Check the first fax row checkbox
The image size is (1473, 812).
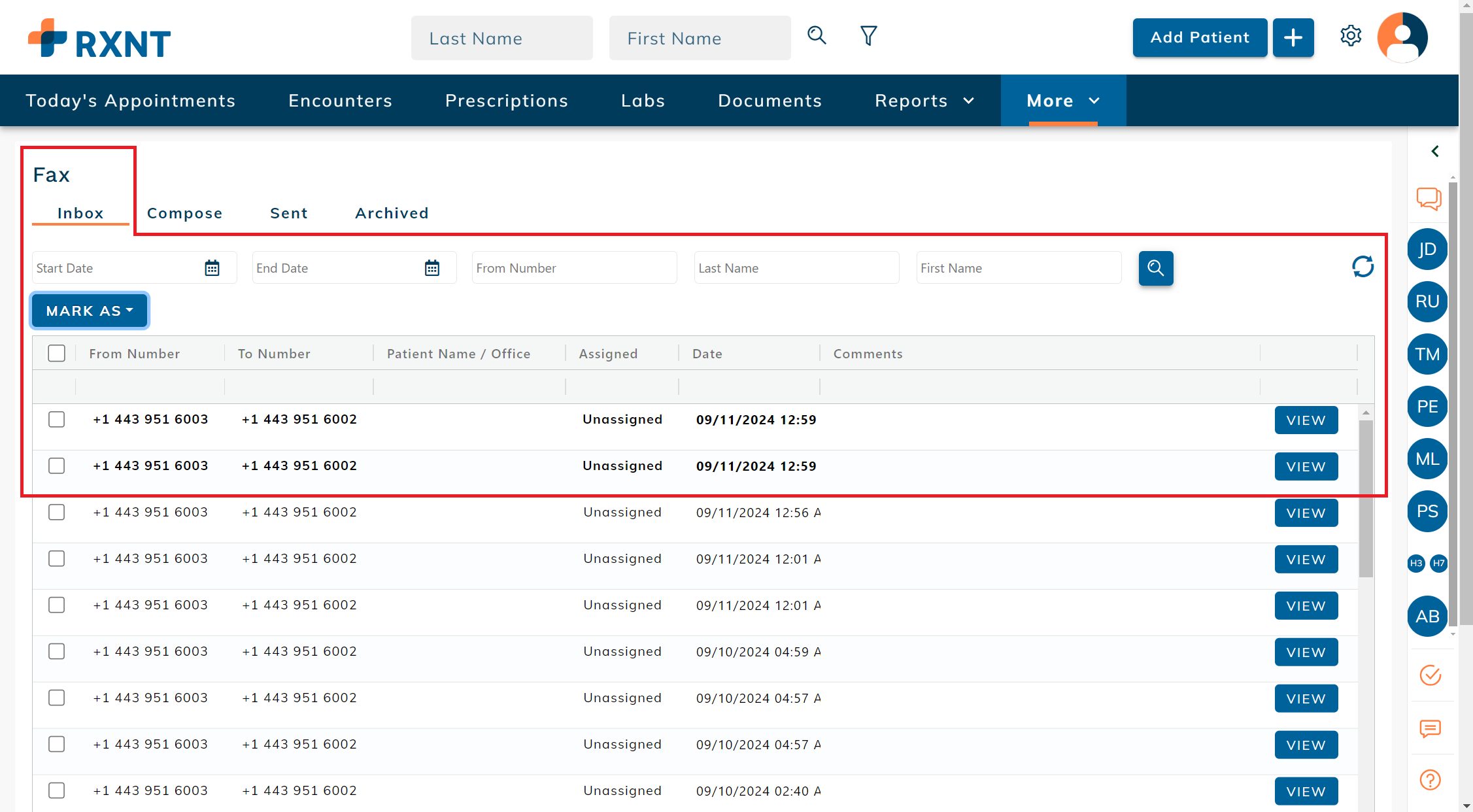click(57, 419)
